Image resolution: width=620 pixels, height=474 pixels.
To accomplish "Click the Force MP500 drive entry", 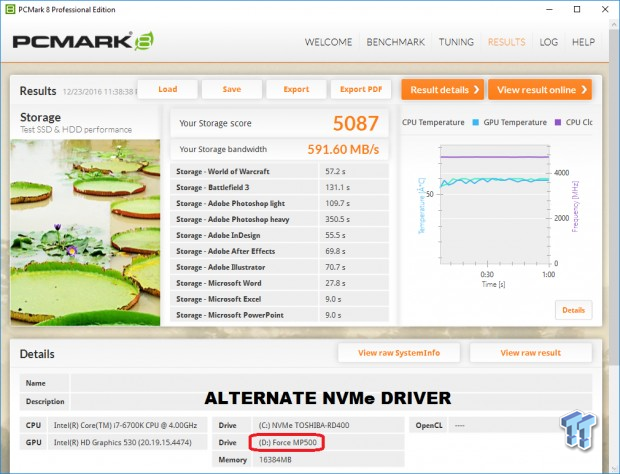I will (x=287, y=442).
